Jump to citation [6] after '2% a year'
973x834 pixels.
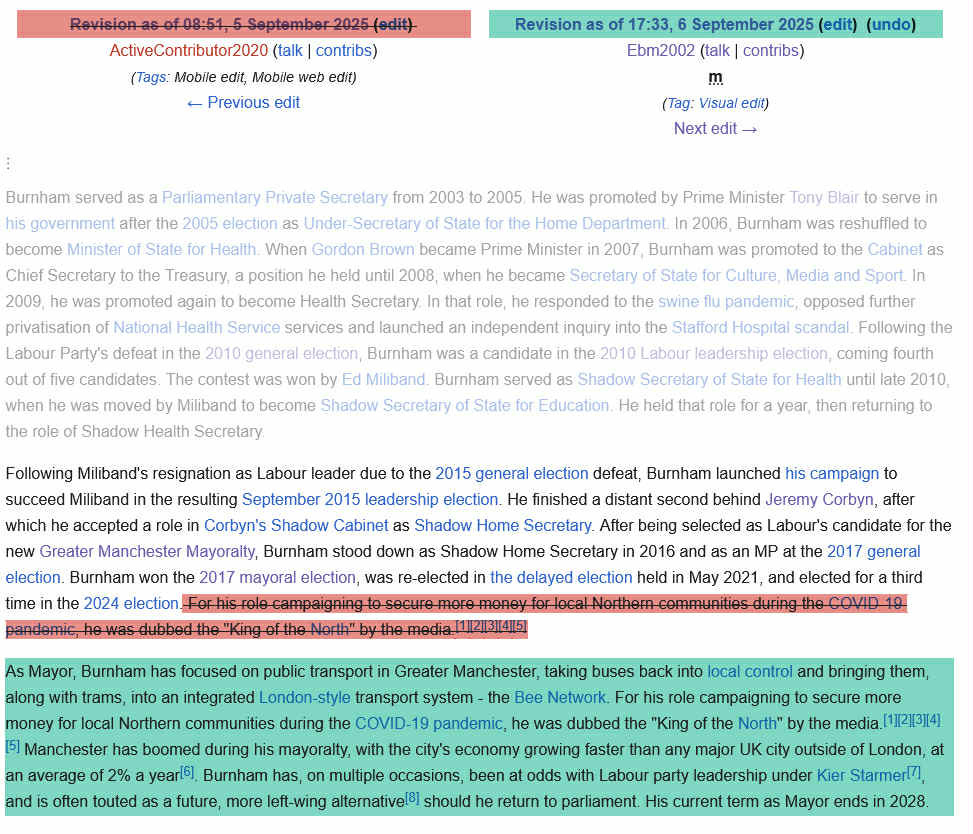pos(187,773)
